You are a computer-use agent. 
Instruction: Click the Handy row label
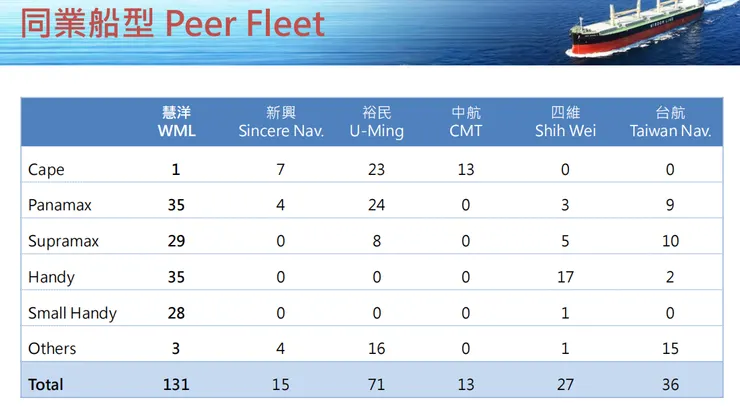pyautogui.click(x=51, y=277)
